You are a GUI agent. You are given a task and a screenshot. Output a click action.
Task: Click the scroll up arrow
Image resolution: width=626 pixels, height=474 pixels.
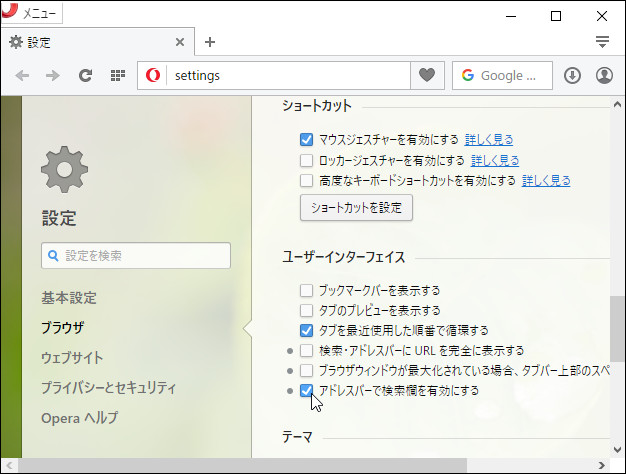pyautogui.click(x=617, y=105)
